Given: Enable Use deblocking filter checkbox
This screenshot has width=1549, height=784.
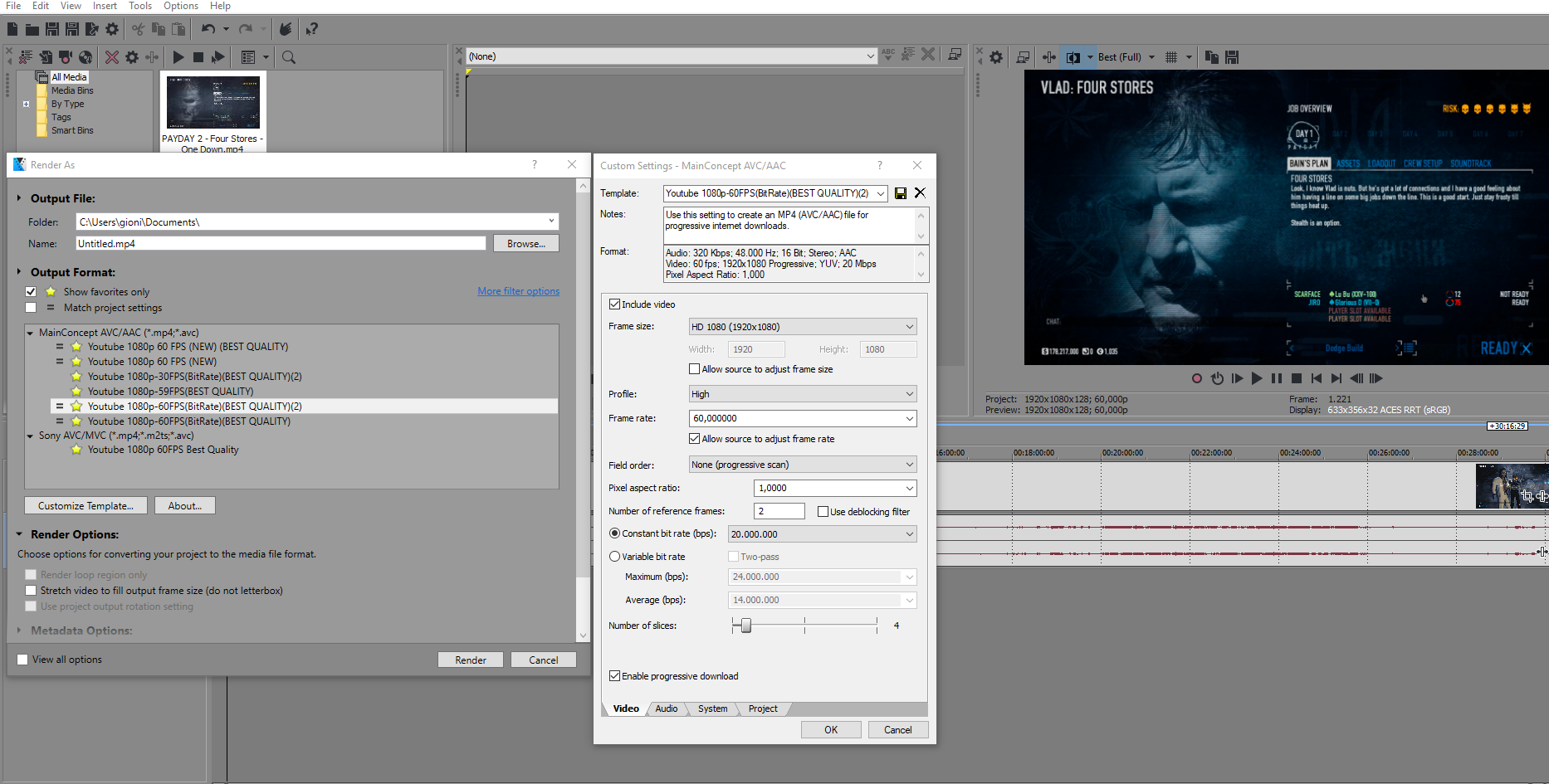Looking at the screenshot, I should click(x=823, y=512).
